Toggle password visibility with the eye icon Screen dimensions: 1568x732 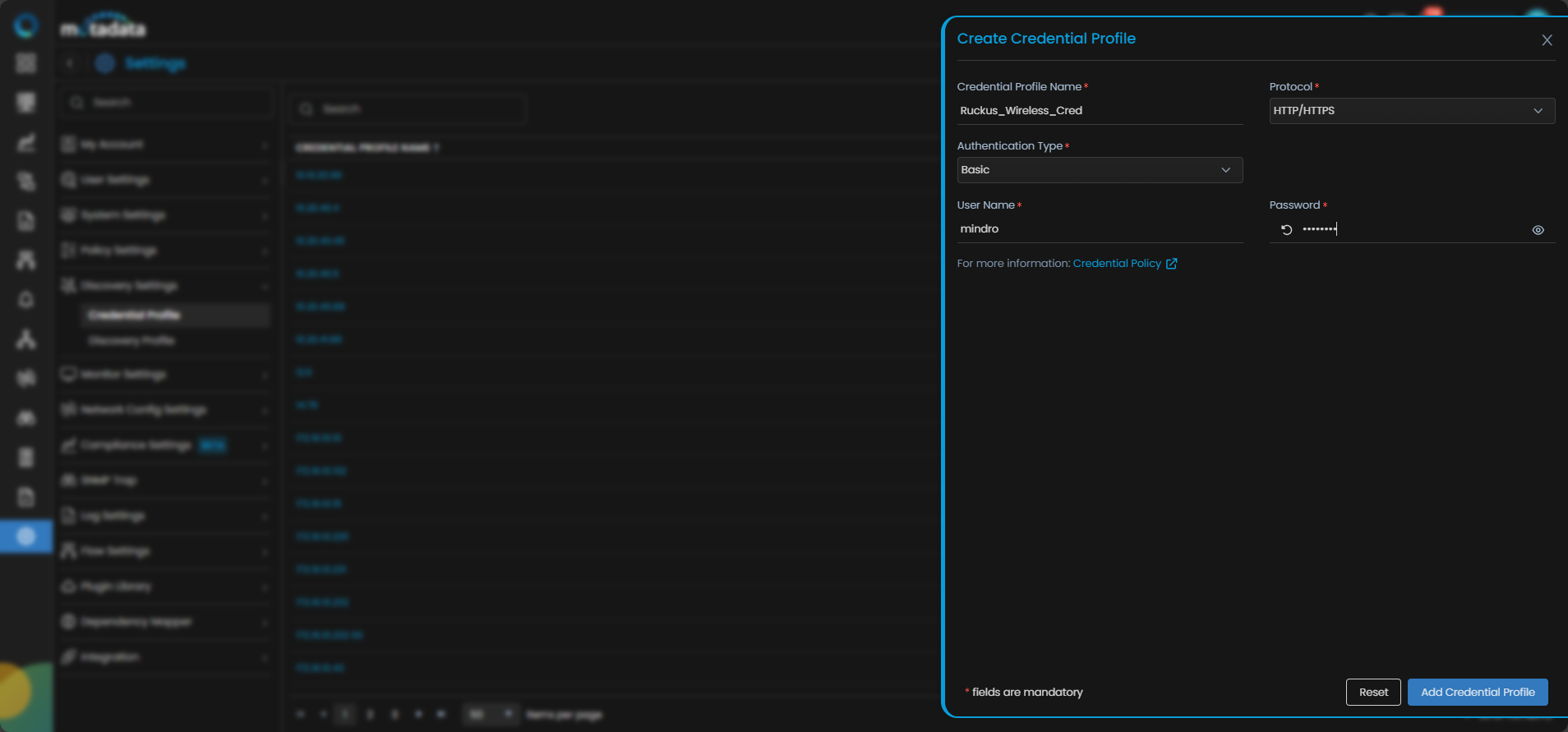tap(1538, 230)
